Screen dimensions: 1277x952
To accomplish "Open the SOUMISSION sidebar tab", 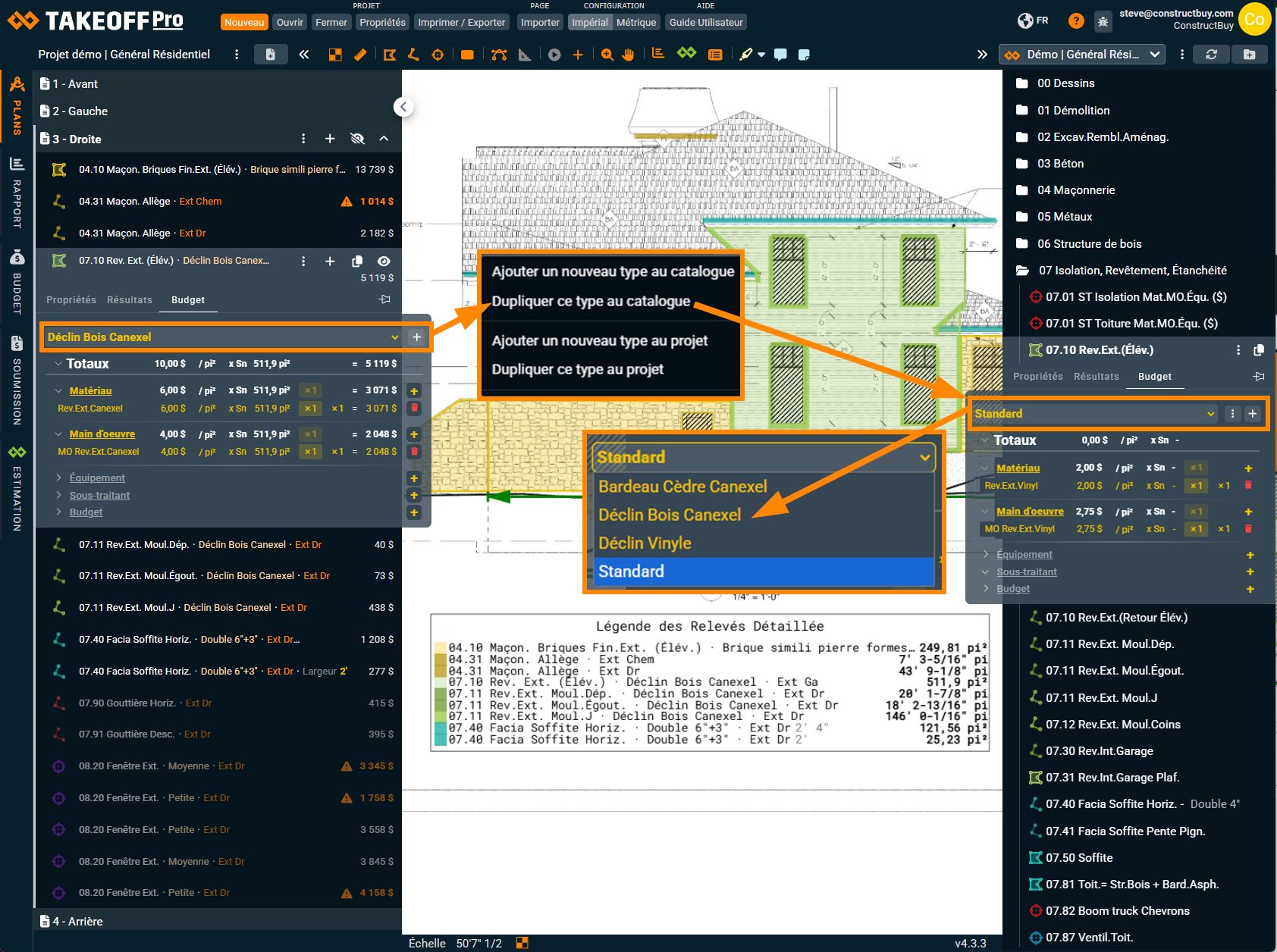I will coord(17,380).
